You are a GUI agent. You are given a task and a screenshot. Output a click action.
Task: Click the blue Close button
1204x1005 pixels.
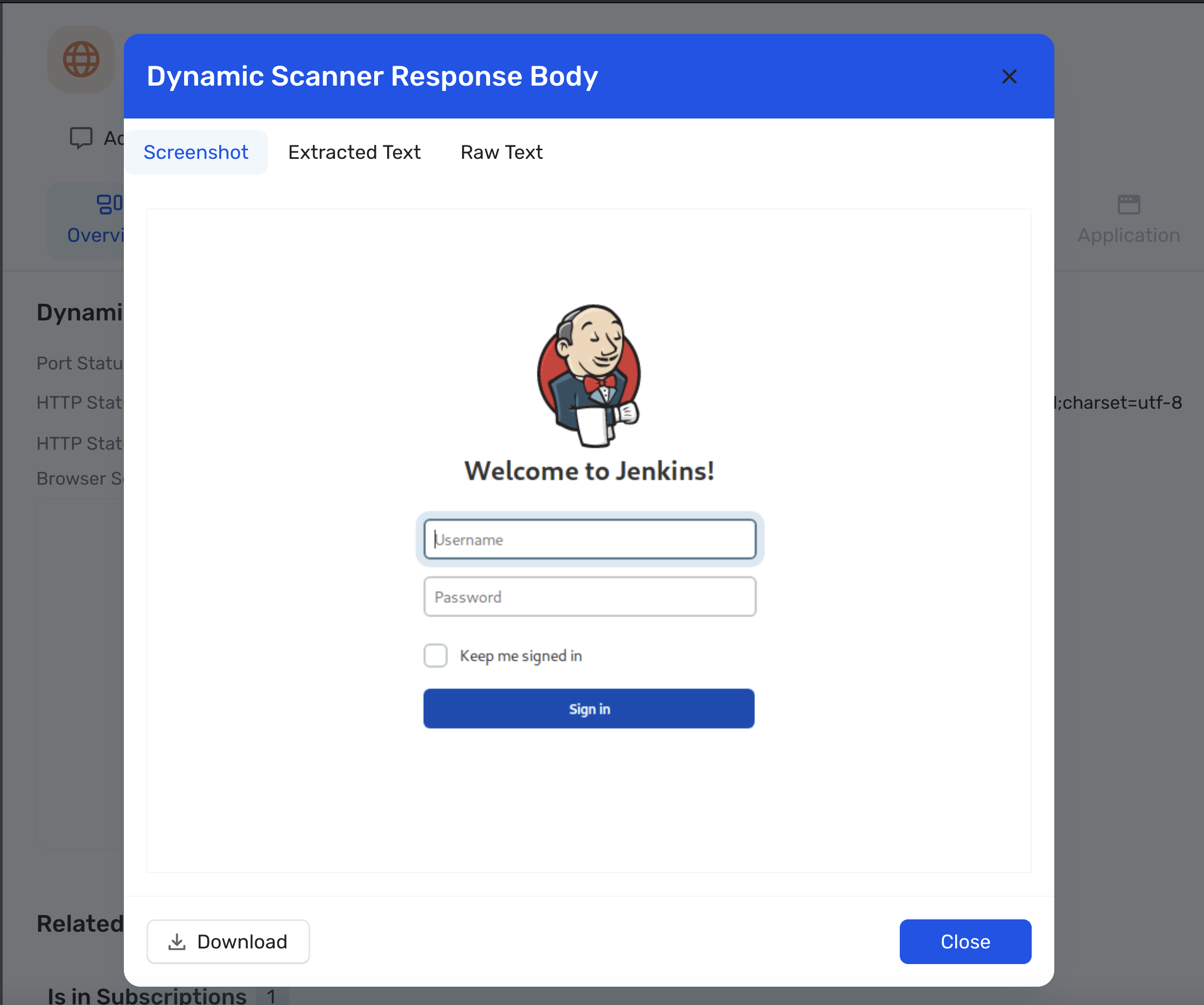(965, 941)
